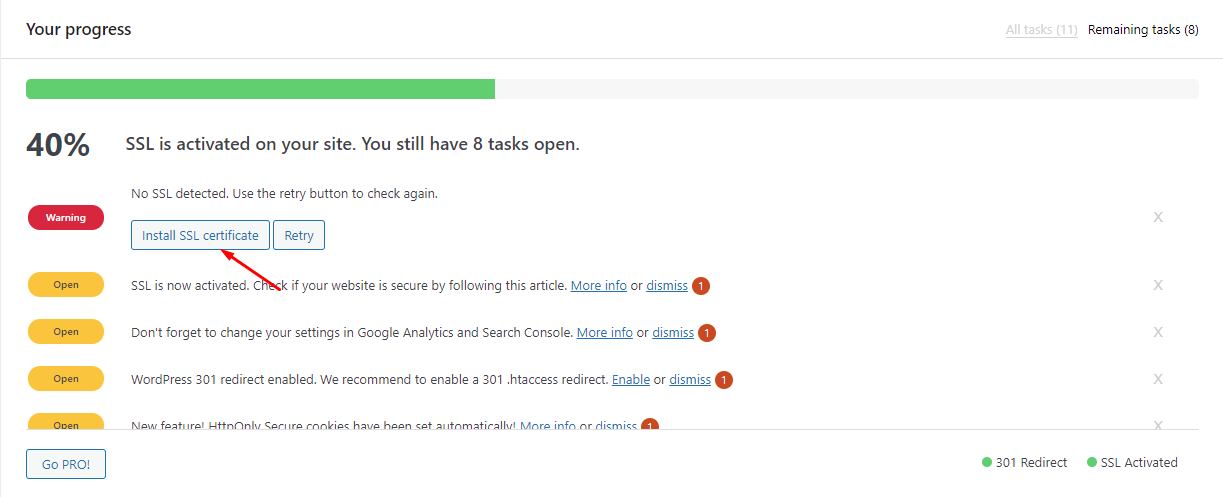Dismiss the Google Analytics reminder link
The image size is (1223, 497).
pyautogui.click(x=673, y=333)
